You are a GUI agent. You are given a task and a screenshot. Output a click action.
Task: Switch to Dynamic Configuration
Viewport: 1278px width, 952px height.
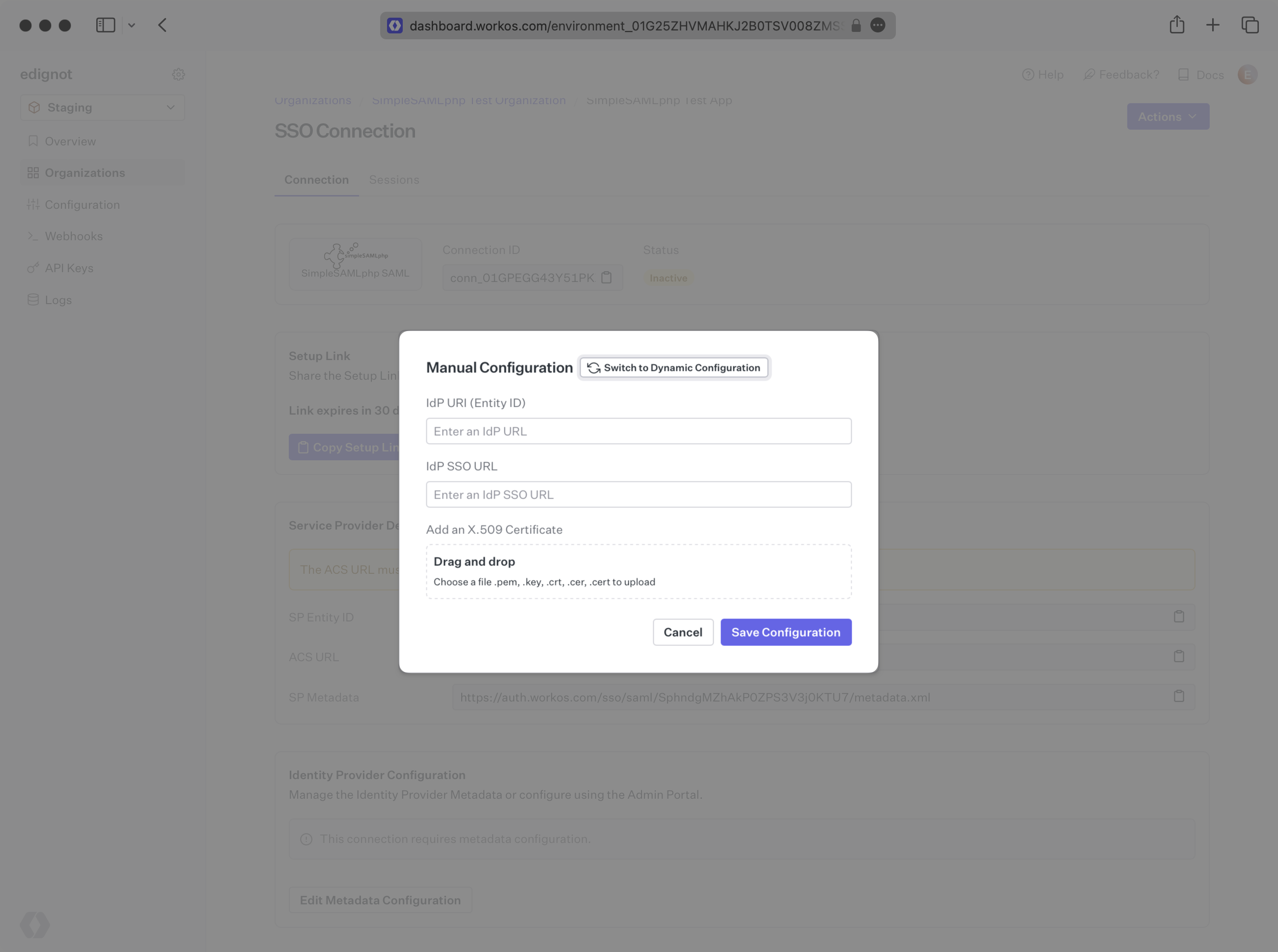[673, 367]
